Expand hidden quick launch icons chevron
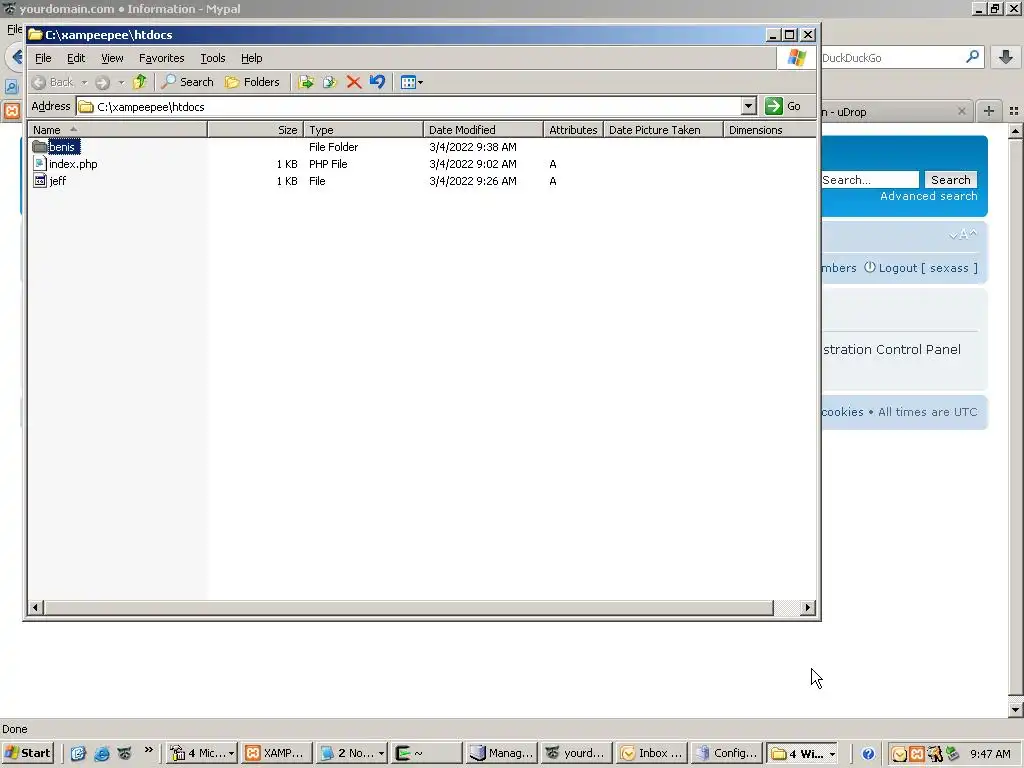This screenshot has width=1024, height=768. (148, 750)
